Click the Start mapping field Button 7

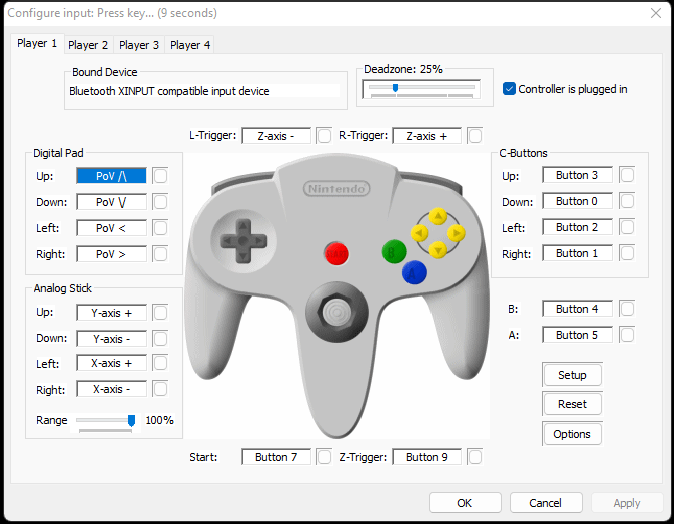[276, 457]
